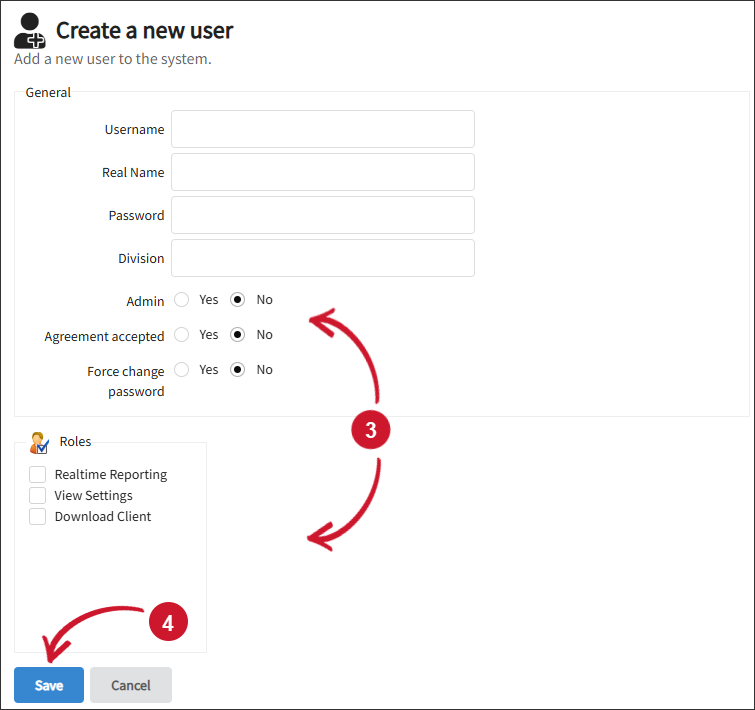Screen dimensions: 755x710
Task: Save the new user
Action: (x=49, y=685)
